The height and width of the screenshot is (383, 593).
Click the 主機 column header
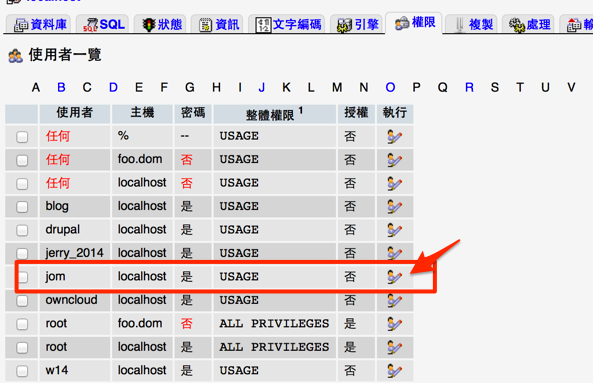[x=142, y=113]
